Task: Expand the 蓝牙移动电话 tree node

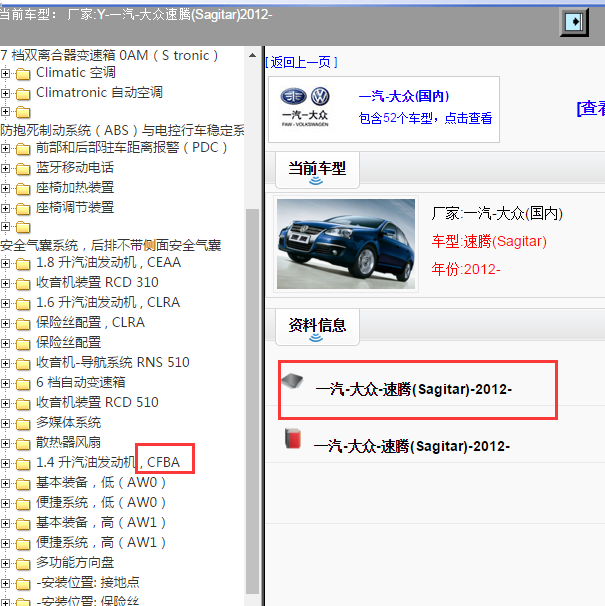Action: click(5, 168)
